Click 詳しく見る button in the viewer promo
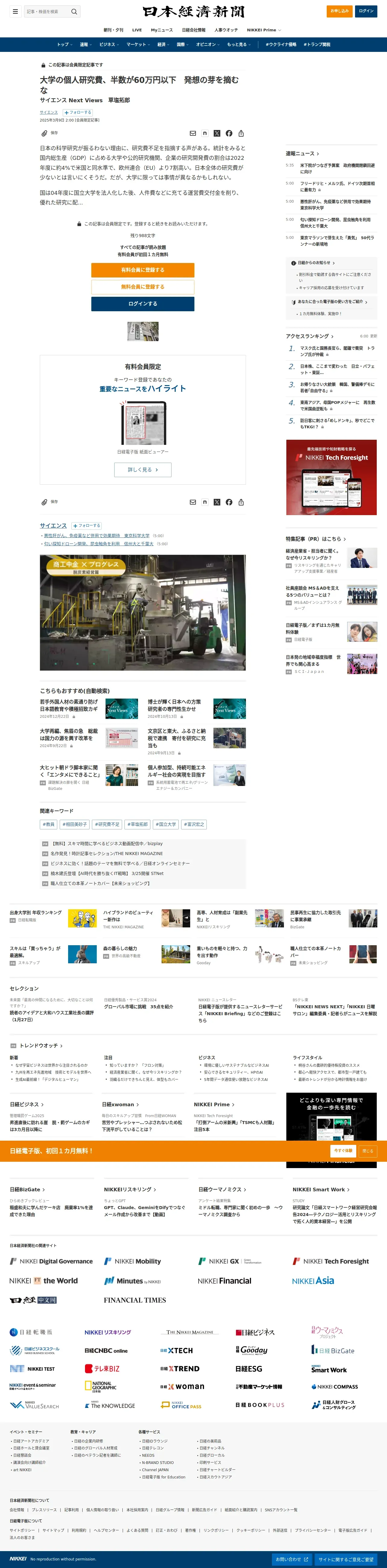Screen dimensions: 387x1568 (x=143, y=470)
